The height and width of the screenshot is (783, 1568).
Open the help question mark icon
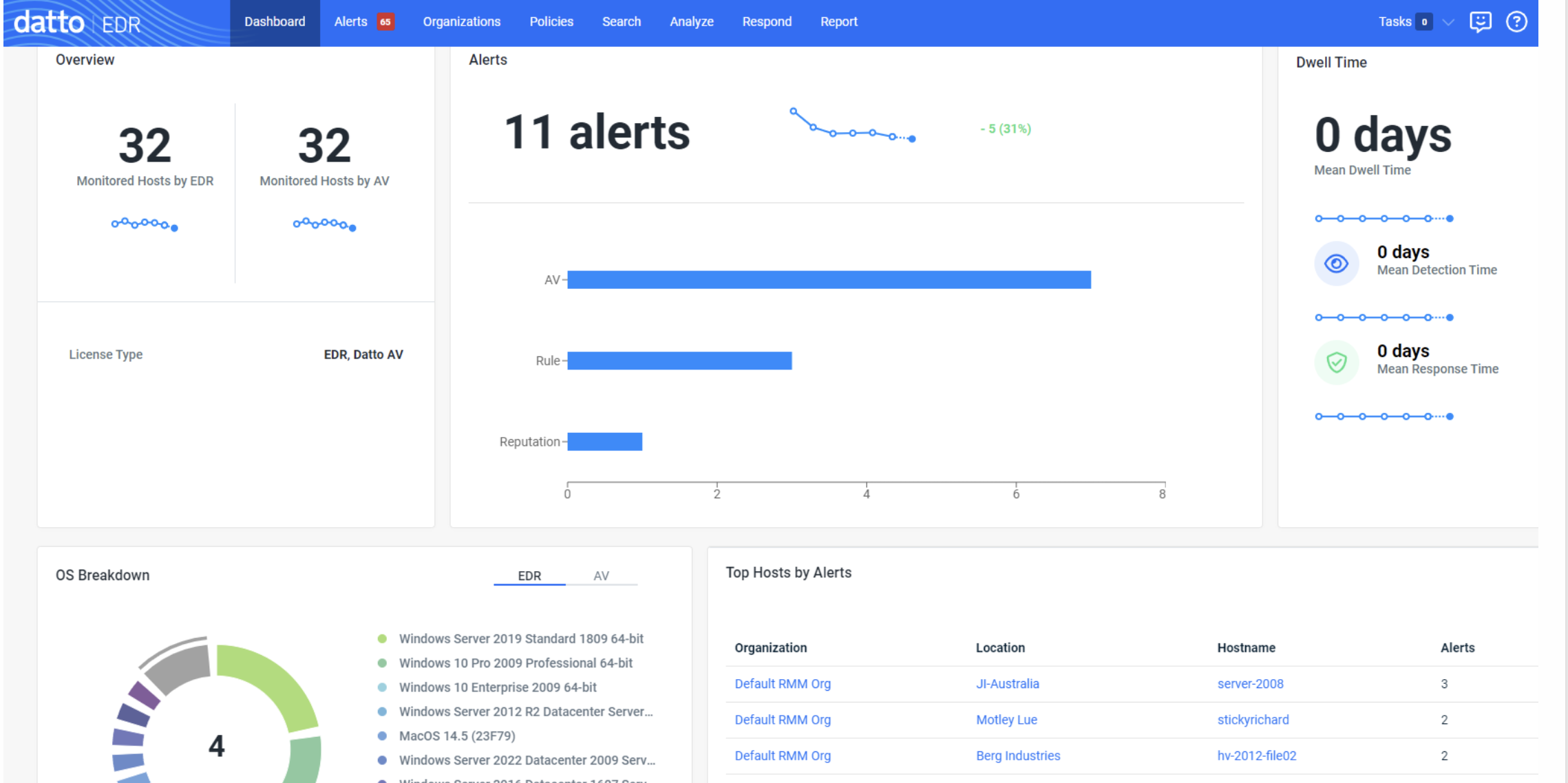click(x=1516, y=22)
